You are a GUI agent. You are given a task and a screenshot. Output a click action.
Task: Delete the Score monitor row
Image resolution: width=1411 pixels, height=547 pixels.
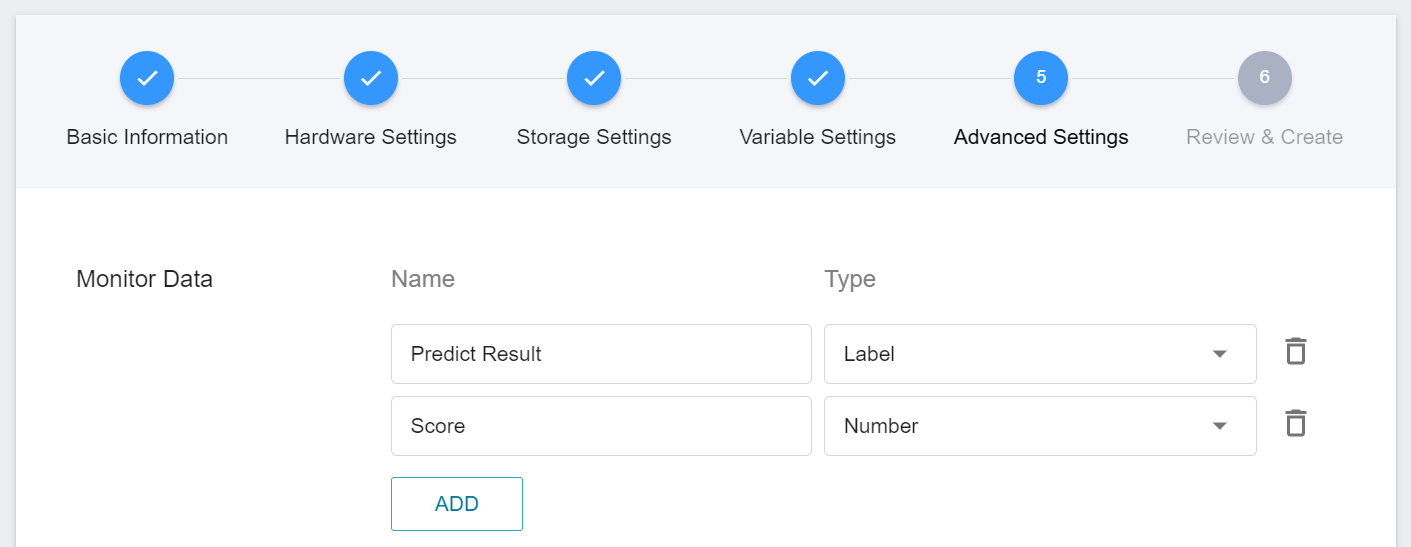coord(1296,424)
